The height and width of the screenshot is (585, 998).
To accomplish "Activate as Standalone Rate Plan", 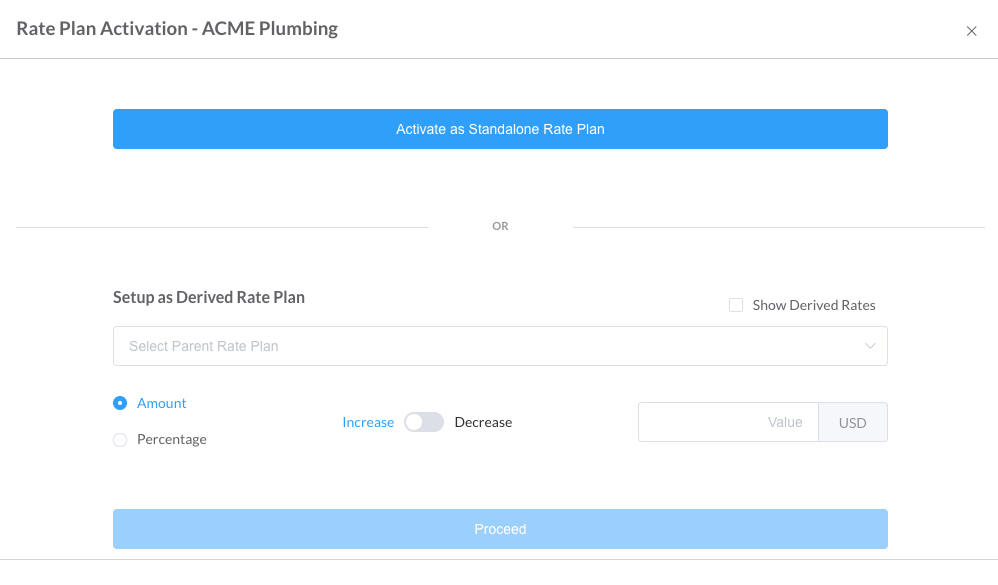I will pyautogui.click(x=499, y=129).
